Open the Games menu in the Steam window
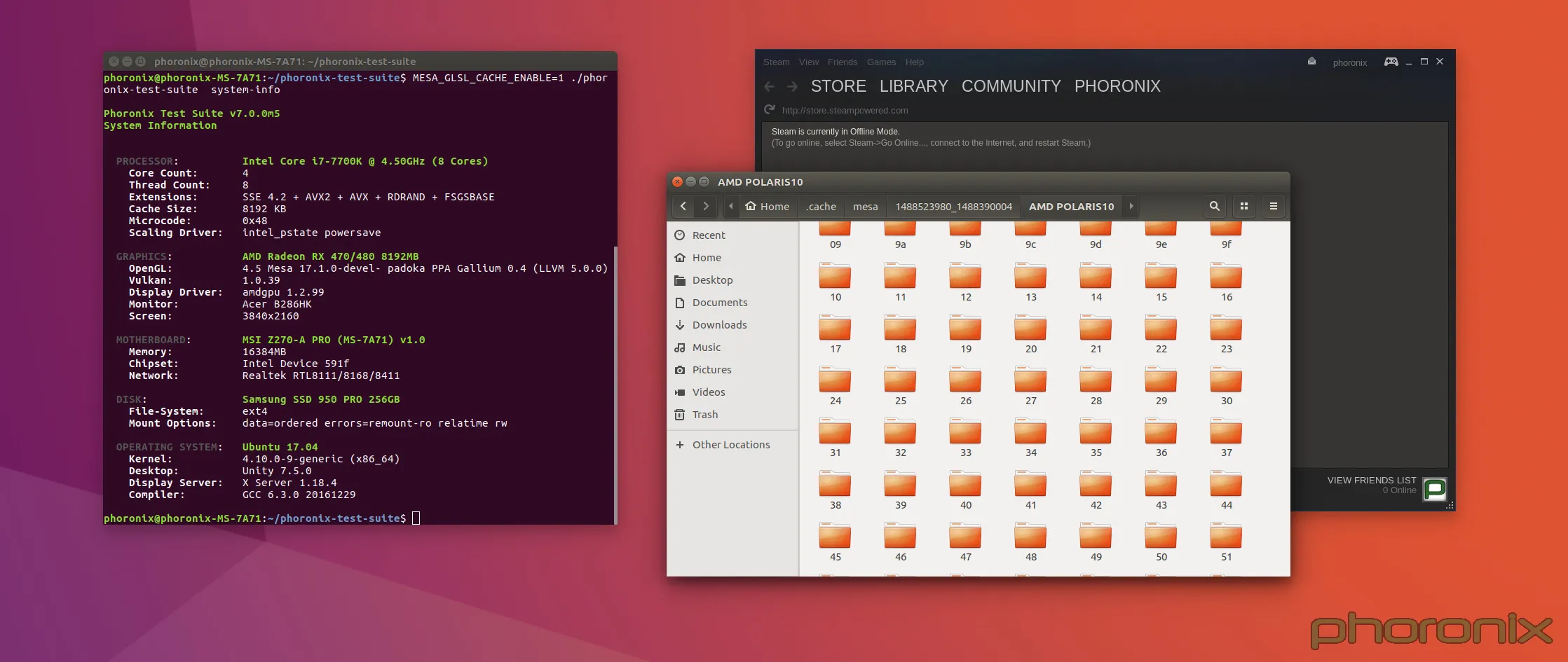1568x662 pixels. [x=881, y=62]
